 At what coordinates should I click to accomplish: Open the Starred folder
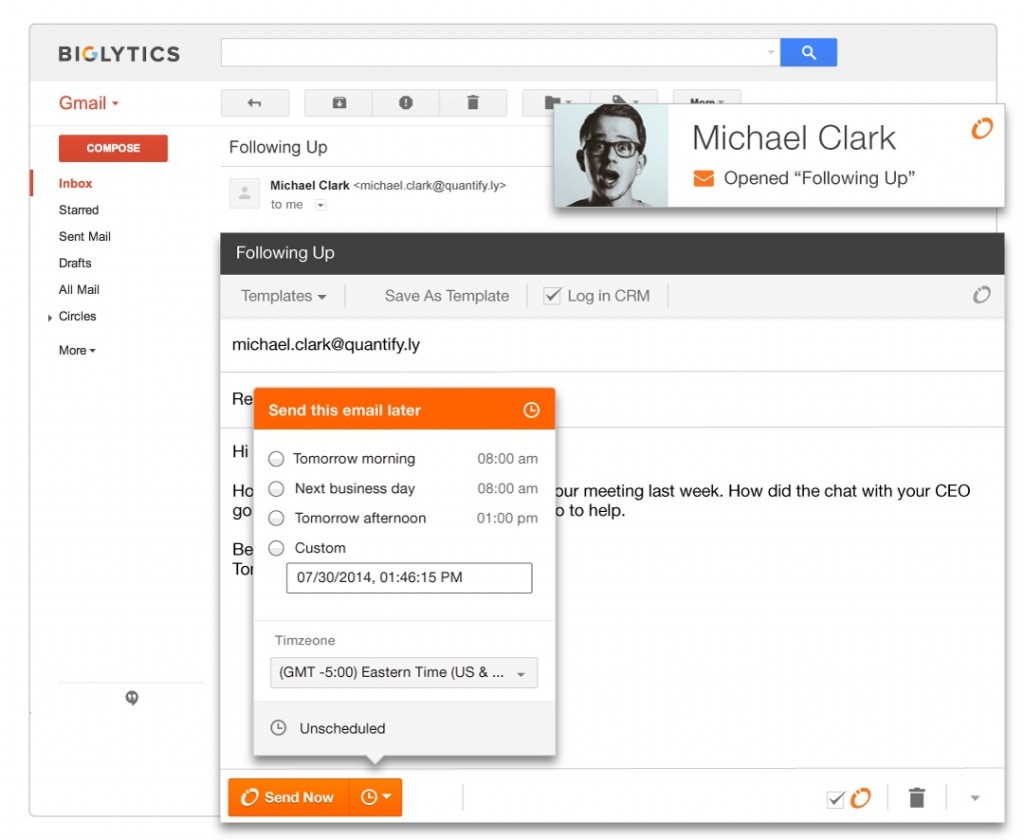point(79,210)
